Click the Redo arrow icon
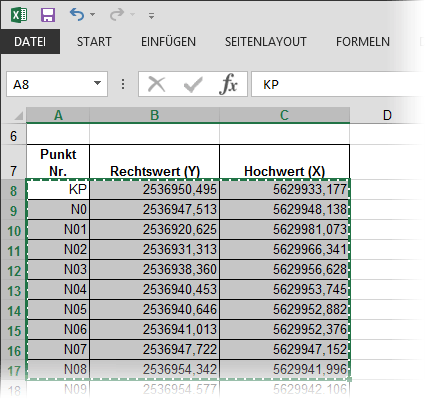Screen dimensions: 425x399 point(116,14)
